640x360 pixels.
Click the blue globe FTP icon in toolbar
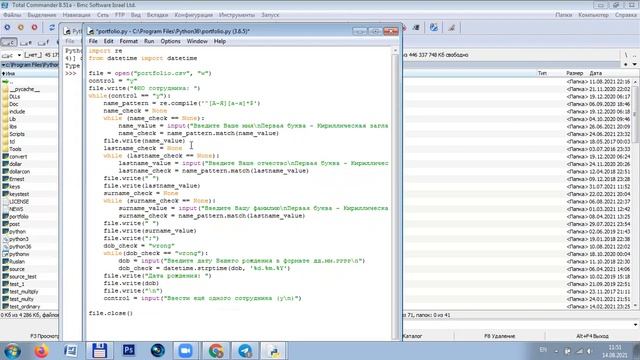coord(434,27)
